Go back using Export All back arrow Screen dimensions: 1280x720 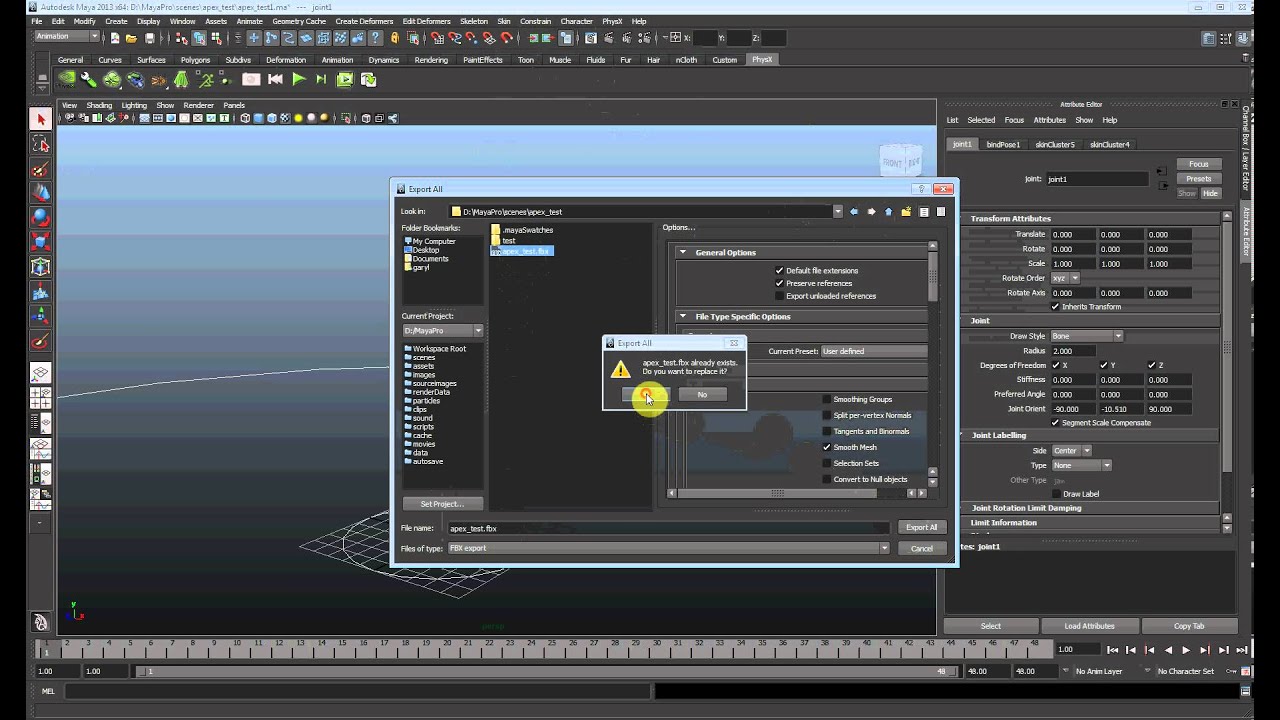(x=853, y=212)
